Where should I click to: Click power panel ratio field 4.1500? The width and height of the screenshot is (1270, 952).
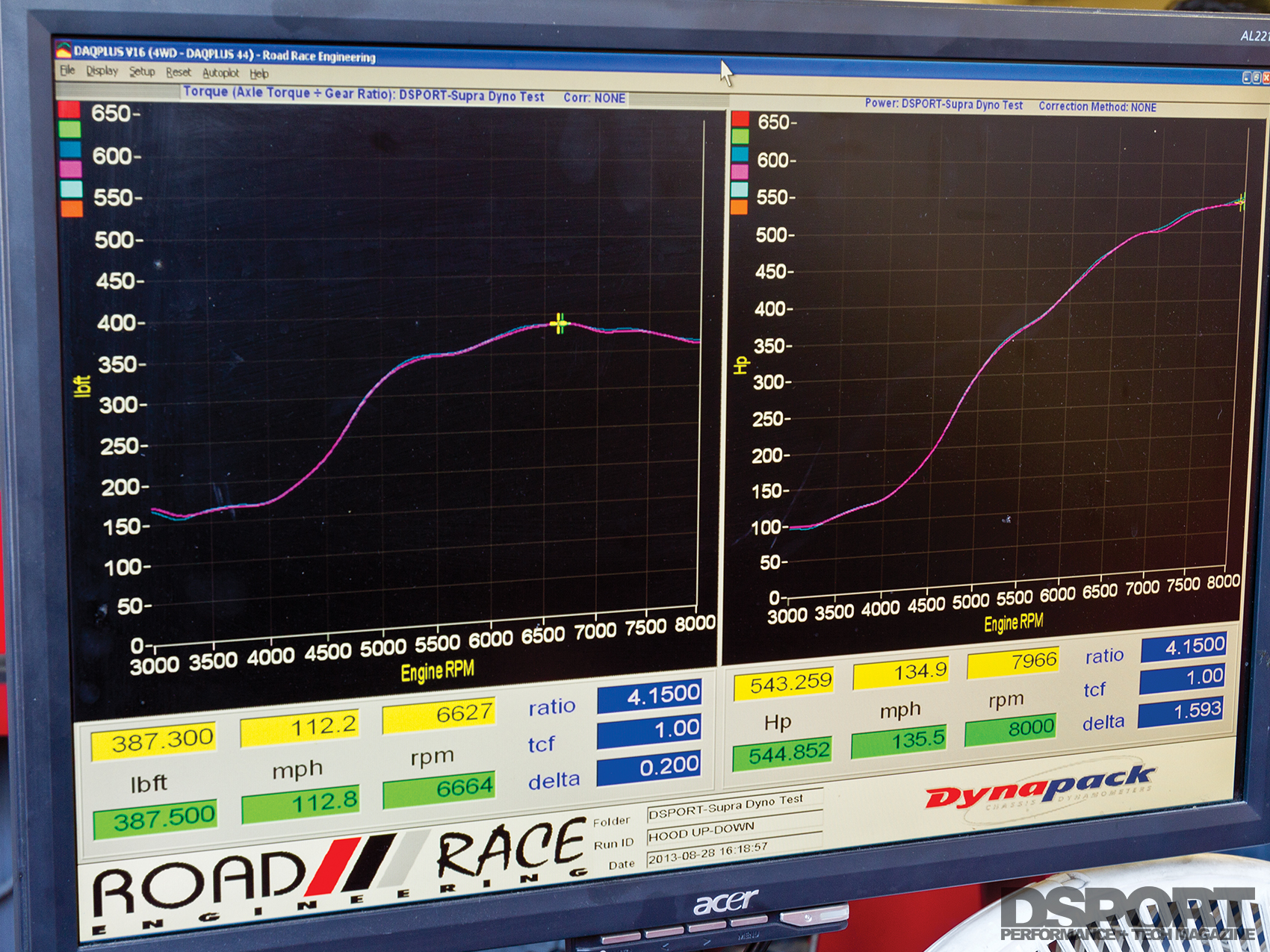click(1185, 647)
